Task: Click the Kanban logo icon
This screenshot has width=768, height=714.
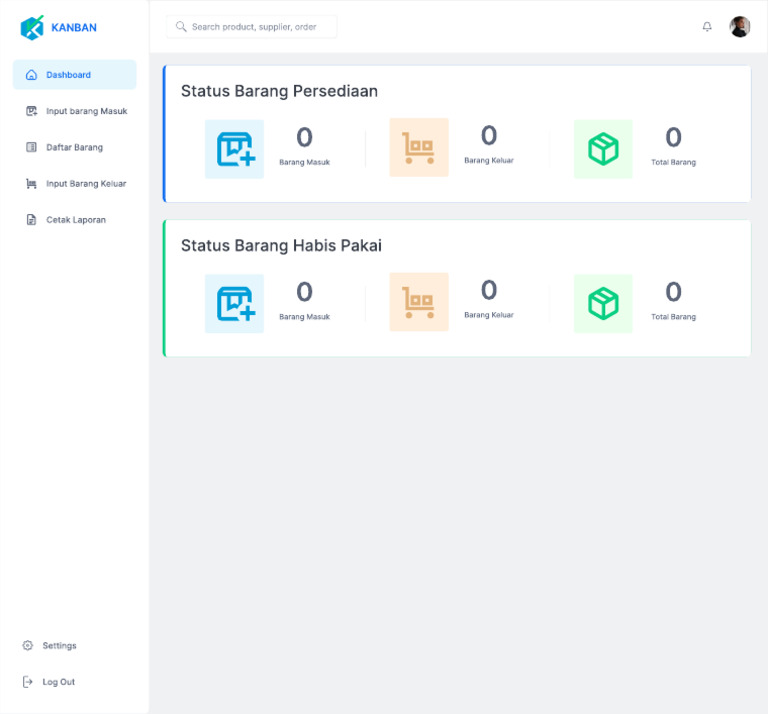Action: coord(32,27)
